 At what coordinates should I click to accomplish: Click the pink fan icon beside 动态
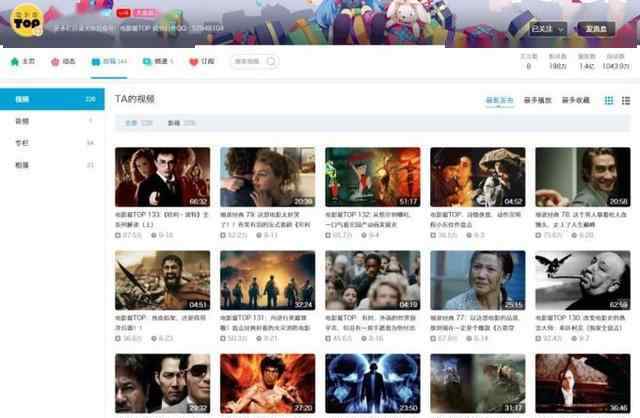pyautogui.click(x=55, y=62)
